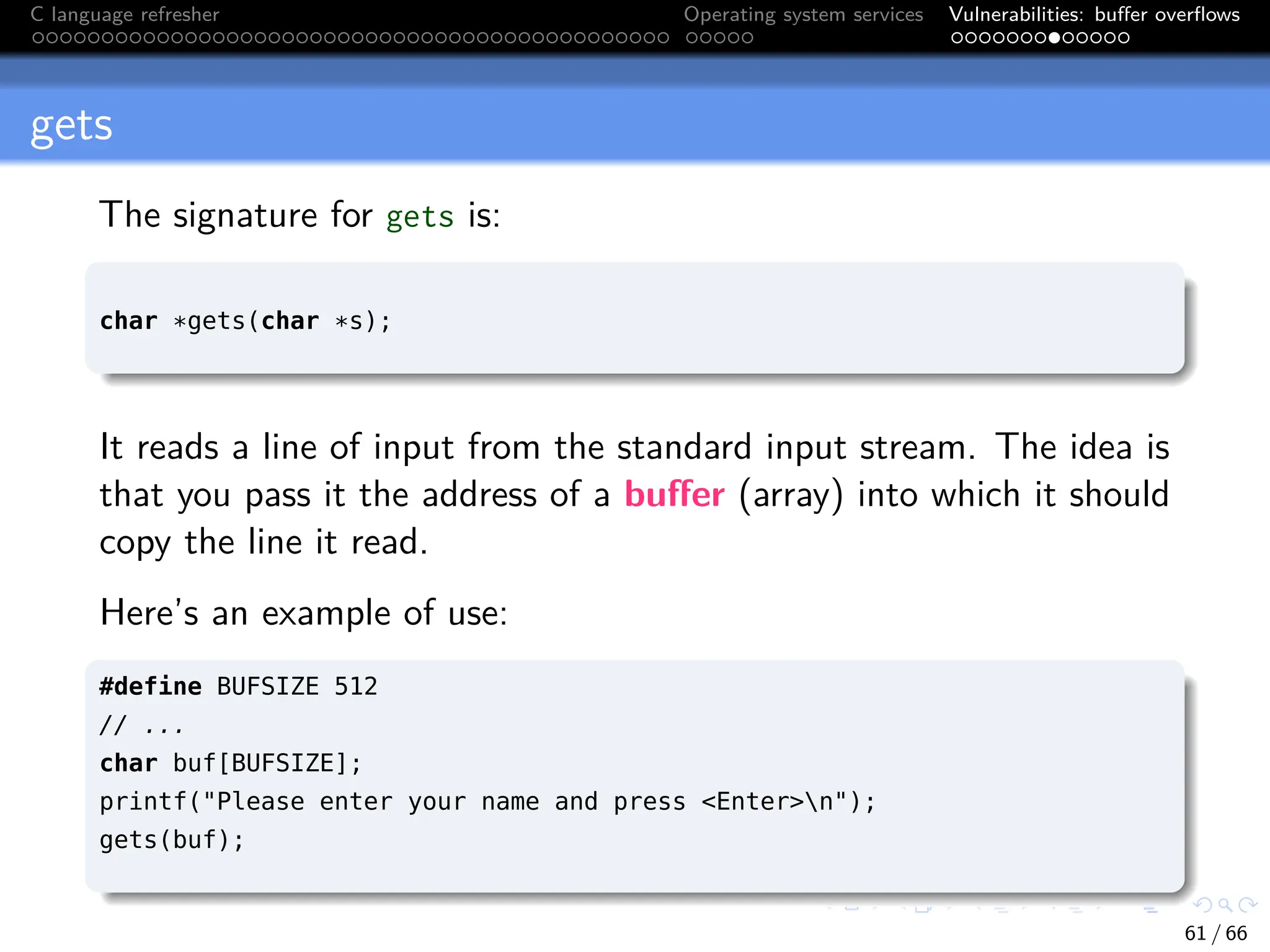Click the green 'gets' keyword in the signature sentence
Screen dimensions: 1270x952
420,217
